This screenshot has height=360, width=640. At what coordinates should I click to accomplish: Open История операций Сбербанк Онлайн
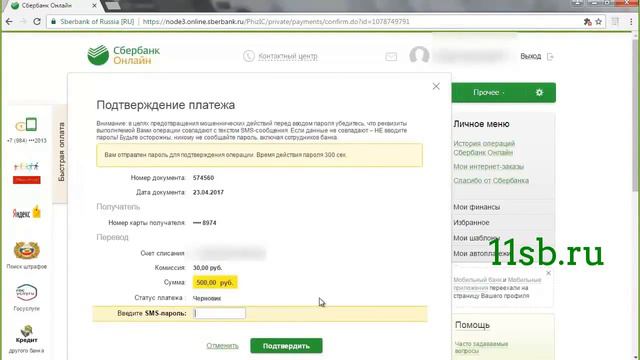[484, 148]
